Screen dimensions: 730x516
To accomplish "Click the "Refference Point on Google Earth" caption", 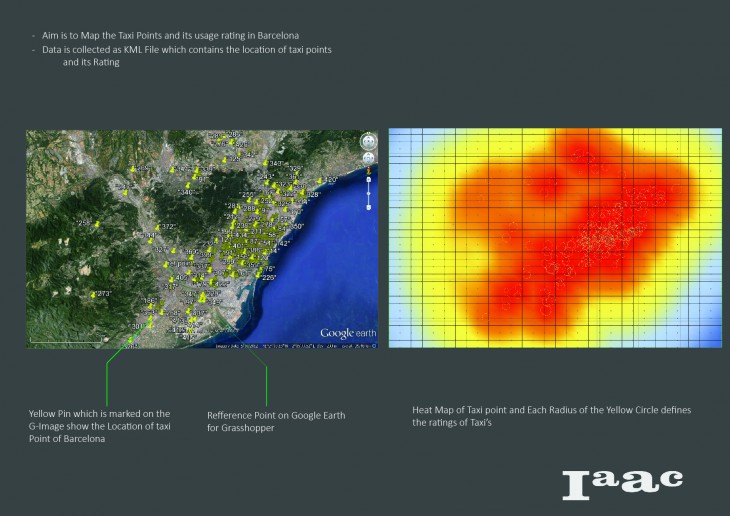I will (x=267, y=421).
